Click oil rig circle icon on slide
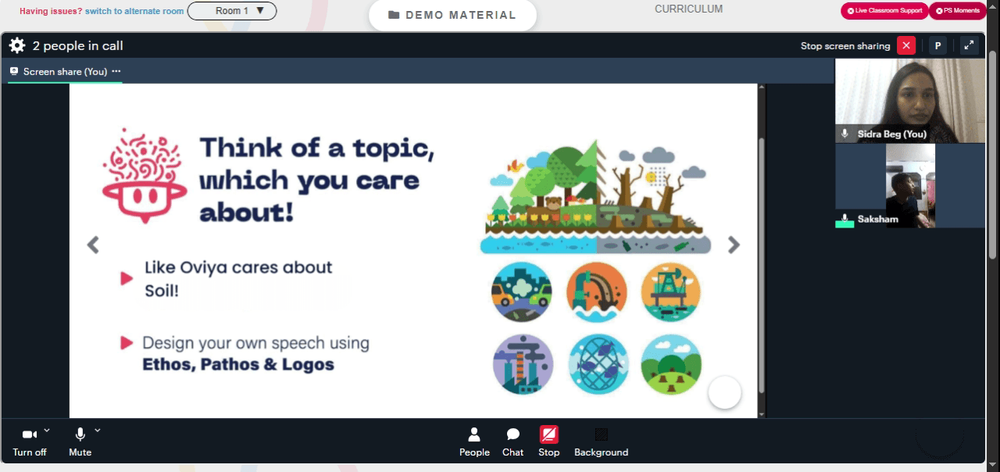 671,292
